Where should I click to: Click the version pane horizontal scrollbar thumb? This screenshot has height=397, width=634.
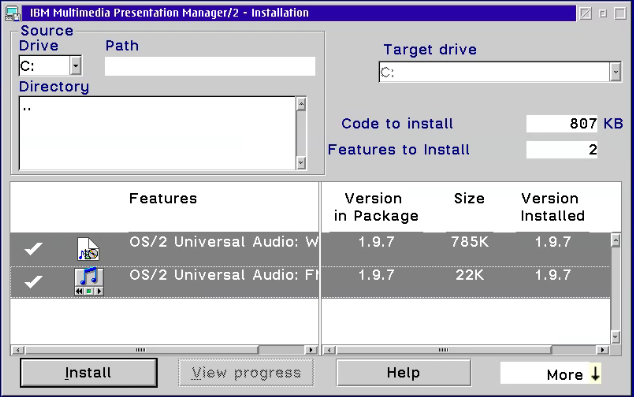(x=444, y=350)
